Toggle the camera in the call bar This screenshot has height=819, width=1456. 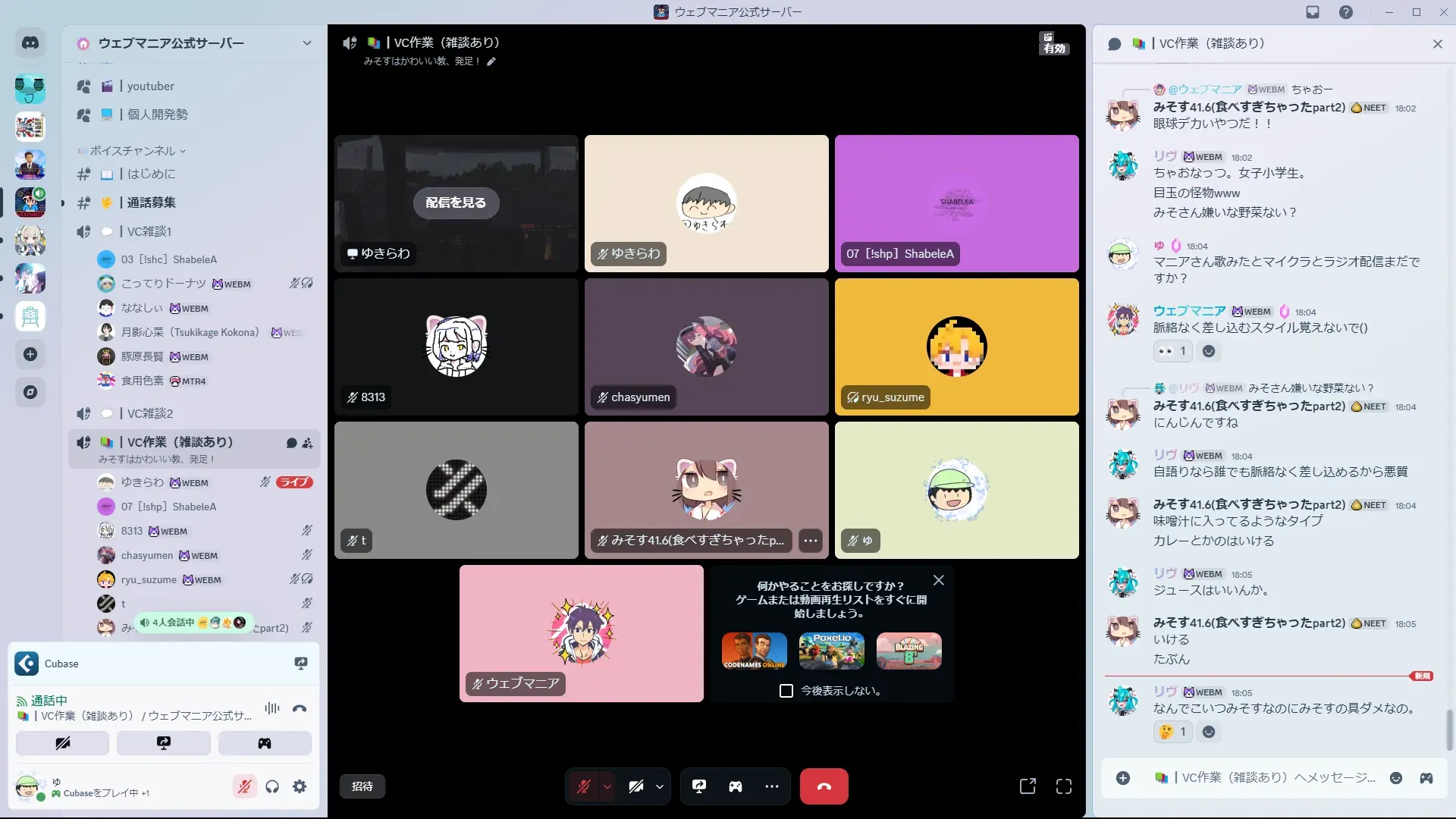(x=635, y=786)
